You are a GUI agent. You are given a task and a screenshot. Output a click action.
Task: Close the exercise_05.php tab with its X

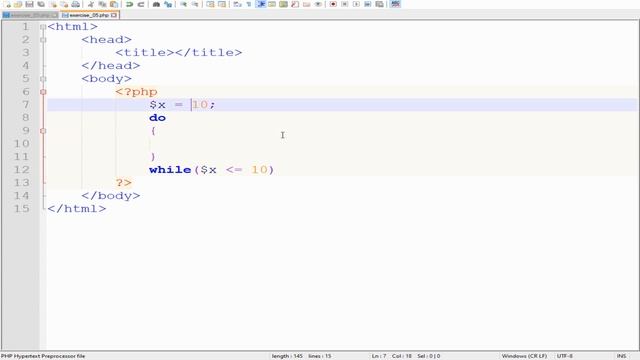(x=114, y=15)
